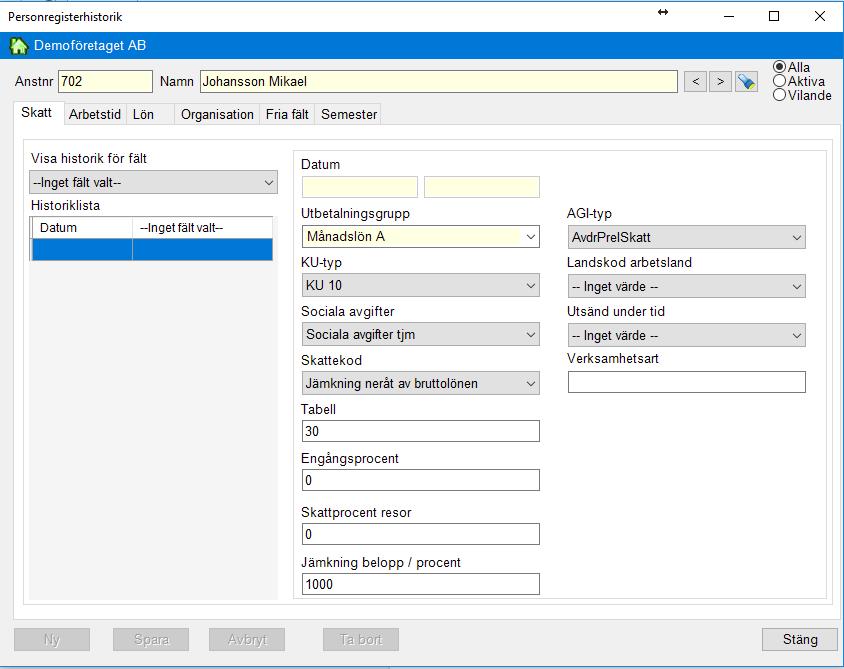Click the empty Verksamhetsart input field
The image size is (844, 669).
coord(686,382)
